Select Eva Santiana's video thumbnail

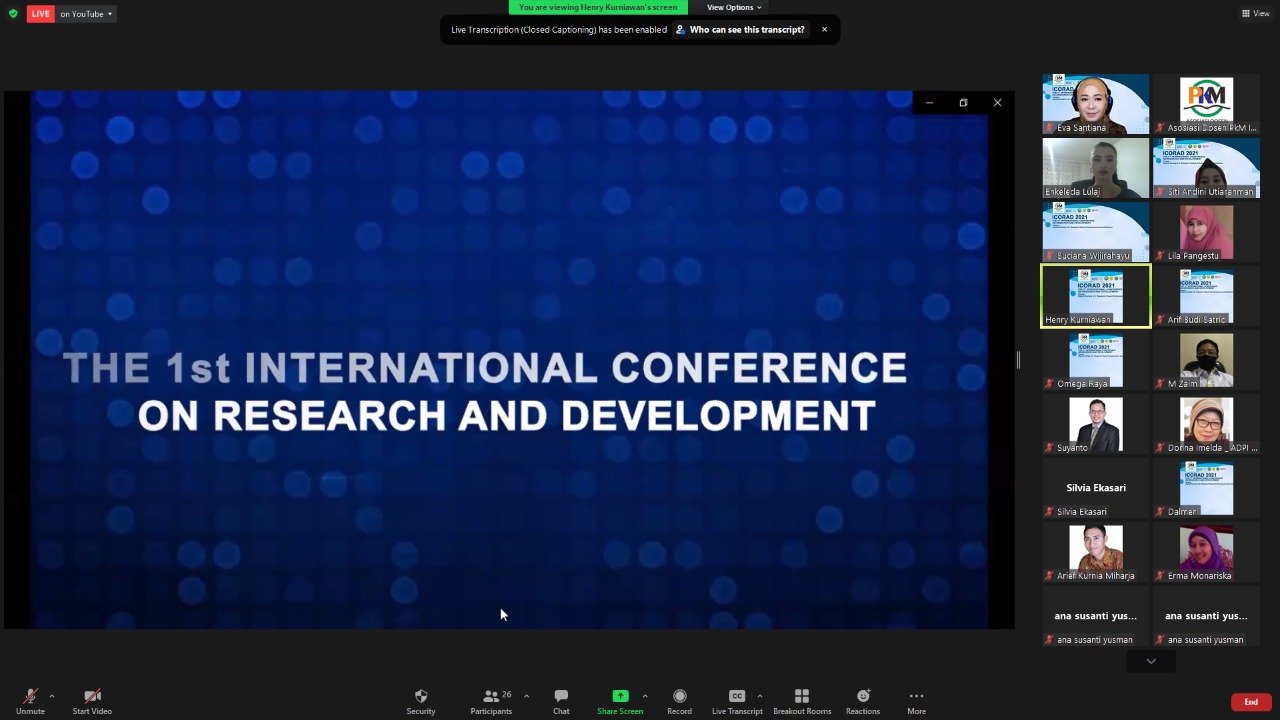(x=1095, y=104)
